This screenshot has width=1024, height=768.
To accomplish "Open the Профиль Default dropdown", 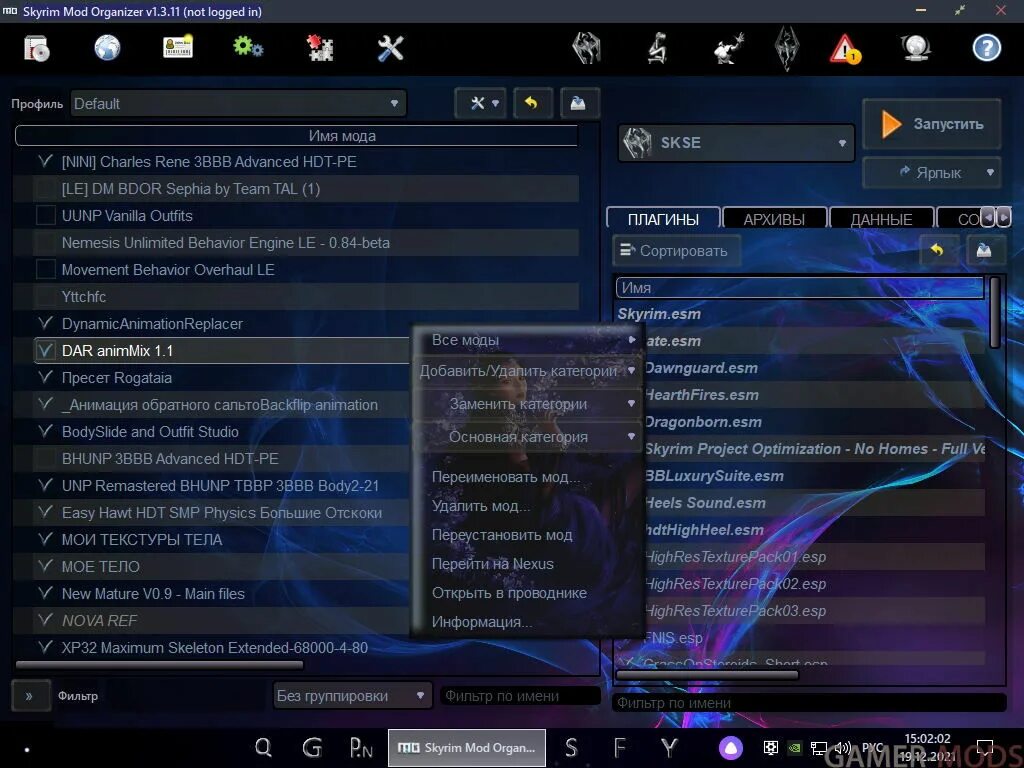I will pyautogui.click(x=238, y=103).
